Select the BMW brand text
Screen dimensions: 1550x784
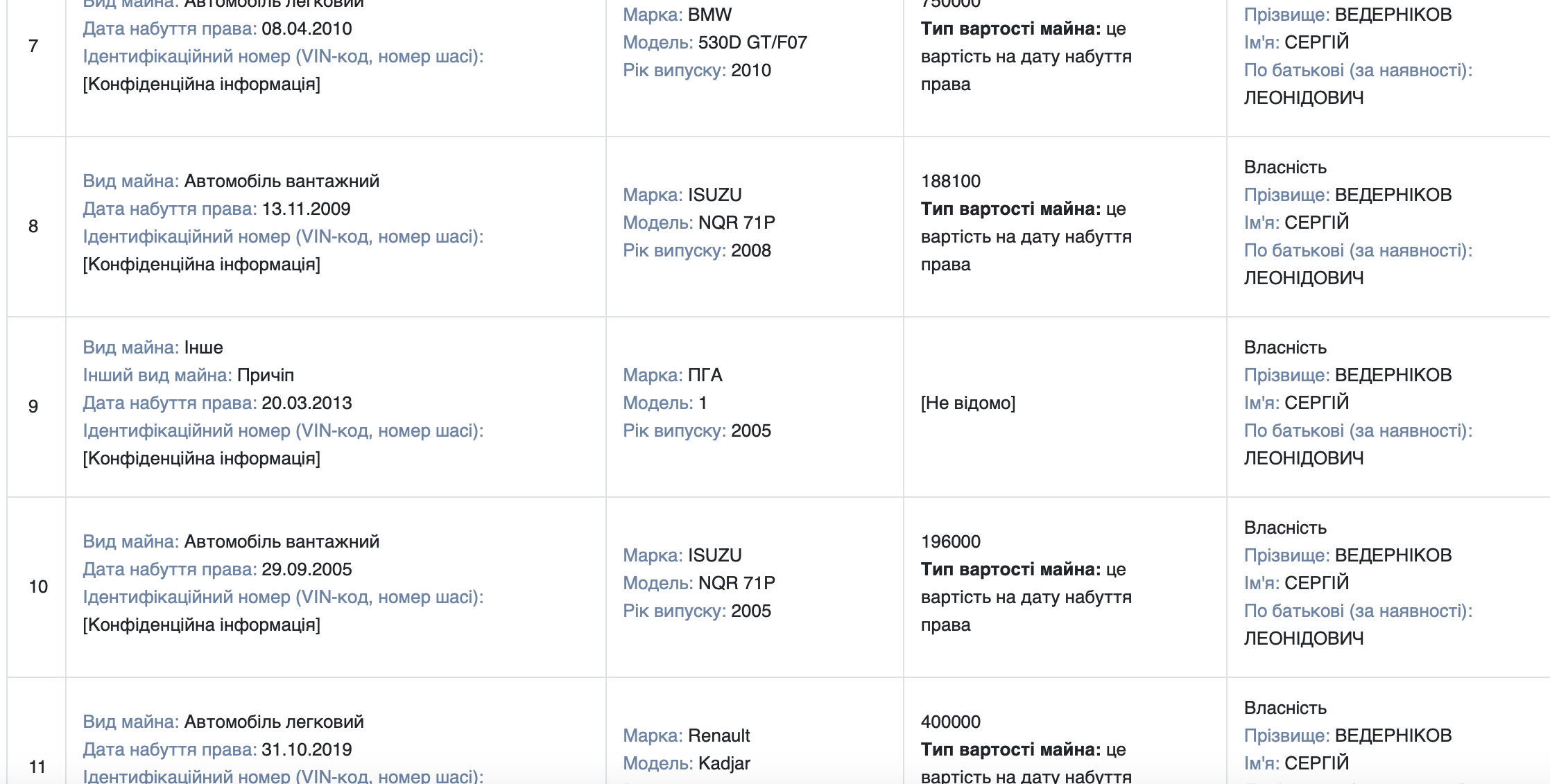tap(709, 15)
